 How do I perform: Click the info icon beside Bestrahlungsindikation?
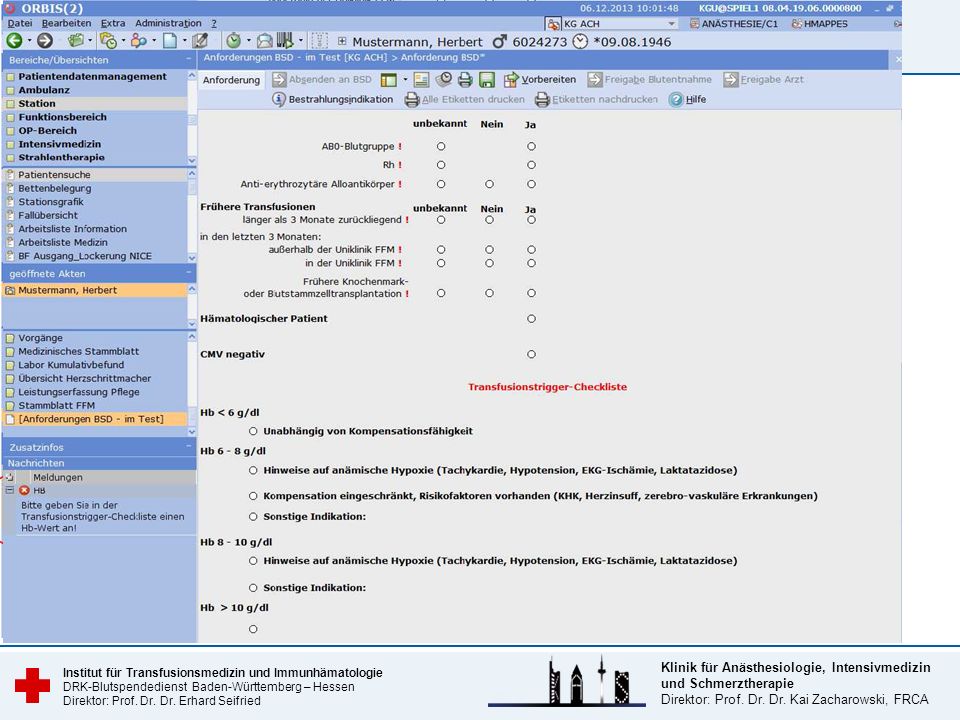279,99
